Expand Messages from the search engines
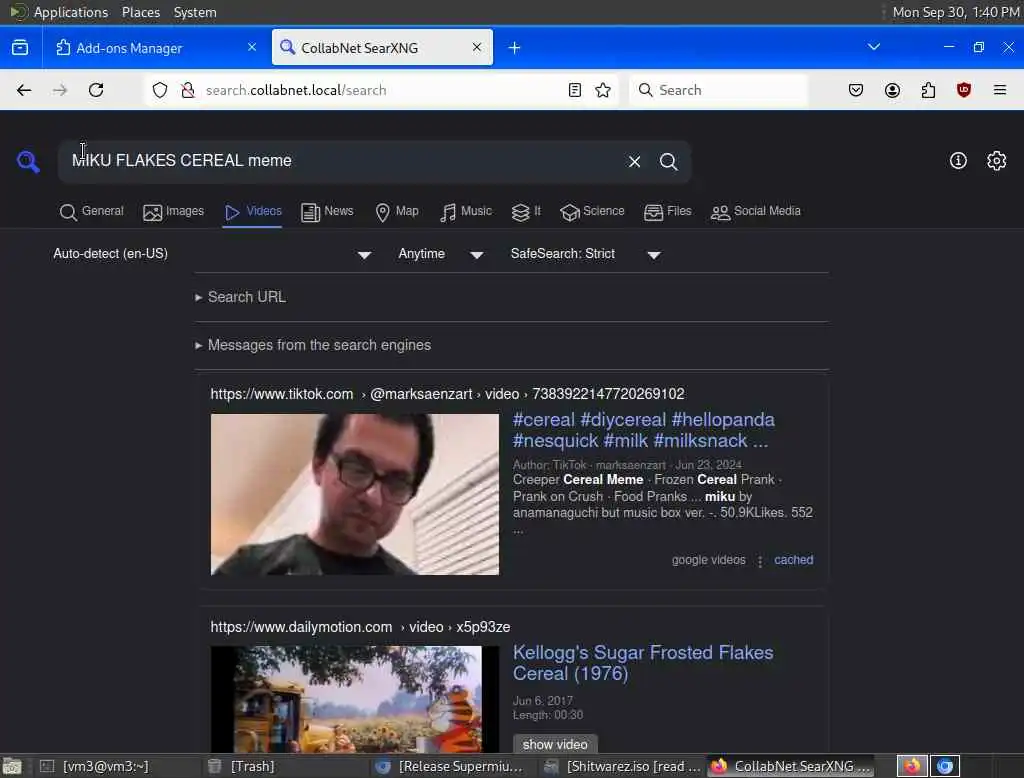Image resolution: width=1024 pixels, height=778 pixels. 313,345
